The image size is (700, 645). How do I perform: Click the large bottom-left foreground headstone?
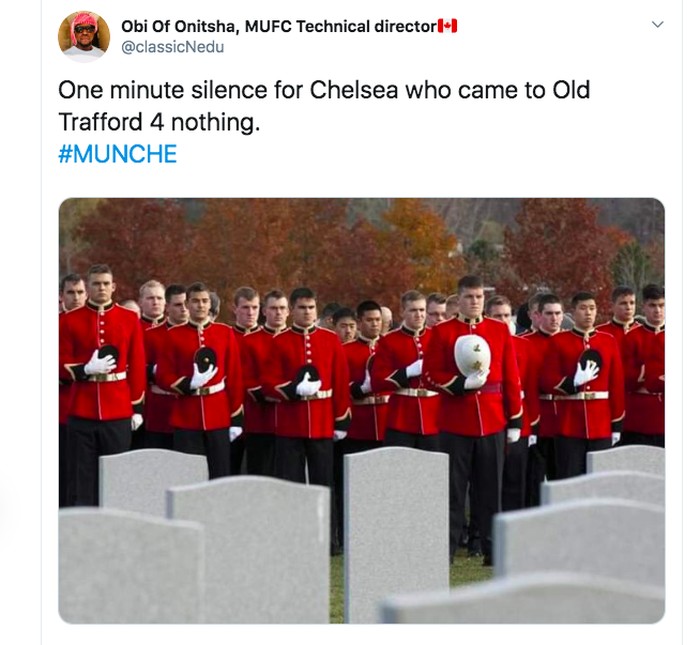click(131, 566)
